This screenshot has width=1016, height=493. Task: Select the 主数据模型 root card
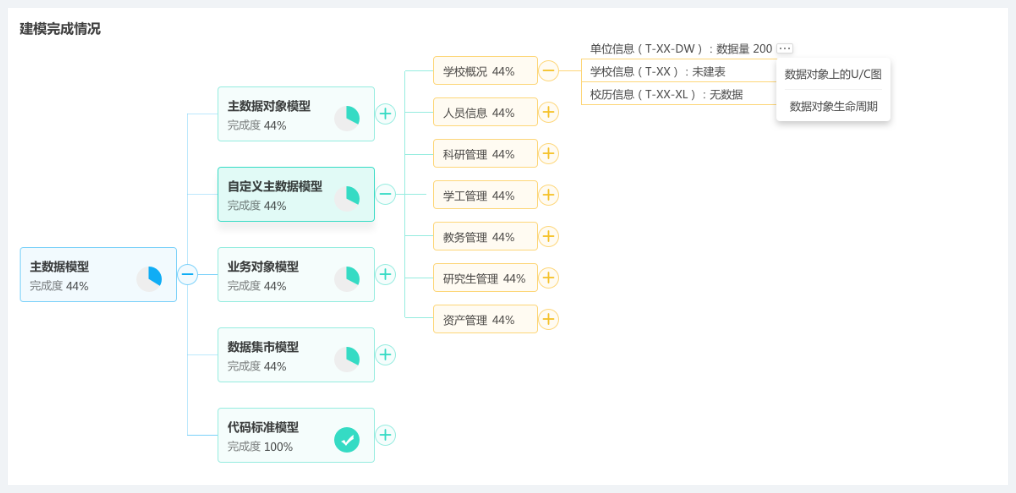98,275
